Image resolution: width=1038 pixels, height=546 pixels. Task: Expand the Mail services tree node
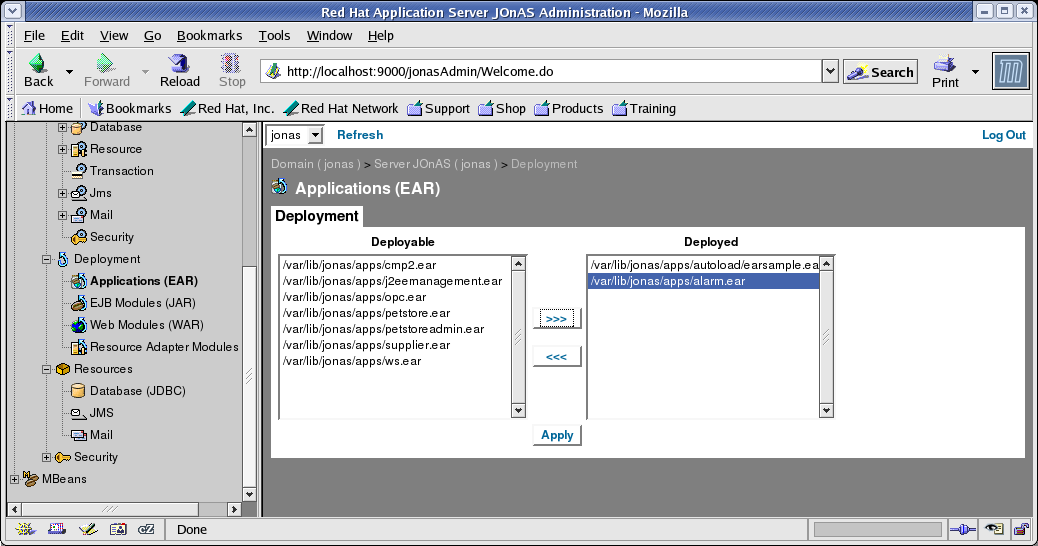[x=63, y=215]
